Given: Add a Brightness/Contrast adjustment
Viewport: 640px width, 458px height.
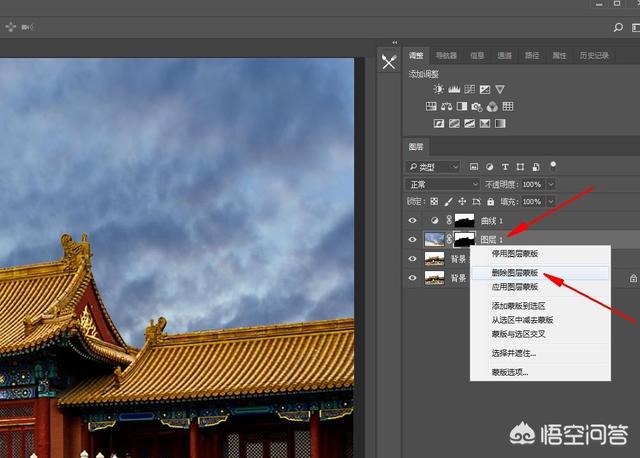Looking at the screenshot, I should point(438,89).
